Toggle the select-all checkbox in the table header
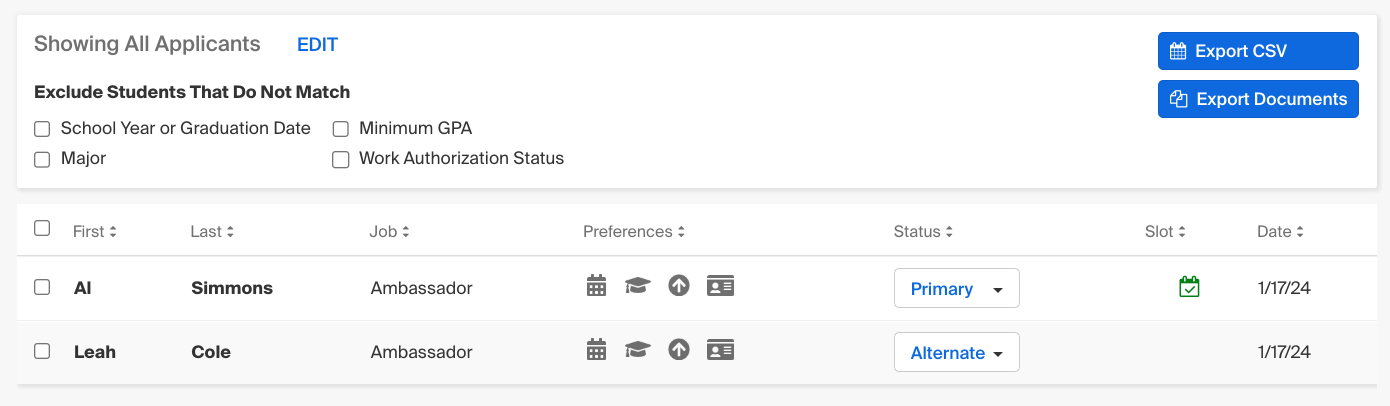This screenshot has height=406, width=1390. (42, 229)
